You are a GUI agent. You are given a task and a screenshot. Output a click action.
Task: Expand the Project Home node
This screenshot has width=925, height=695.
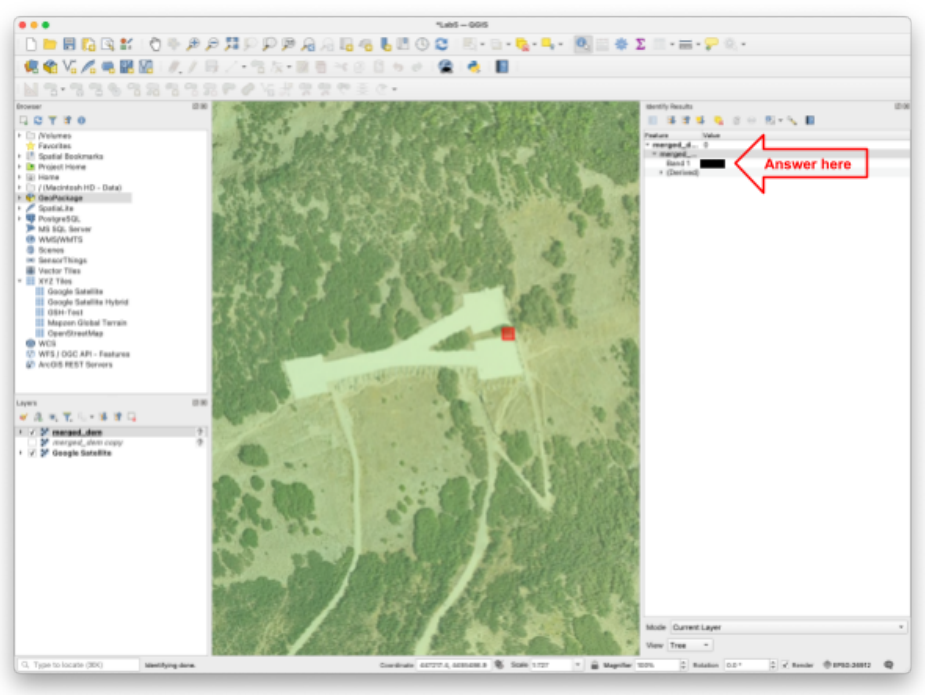pyautogui.click(x=20, y=167)
